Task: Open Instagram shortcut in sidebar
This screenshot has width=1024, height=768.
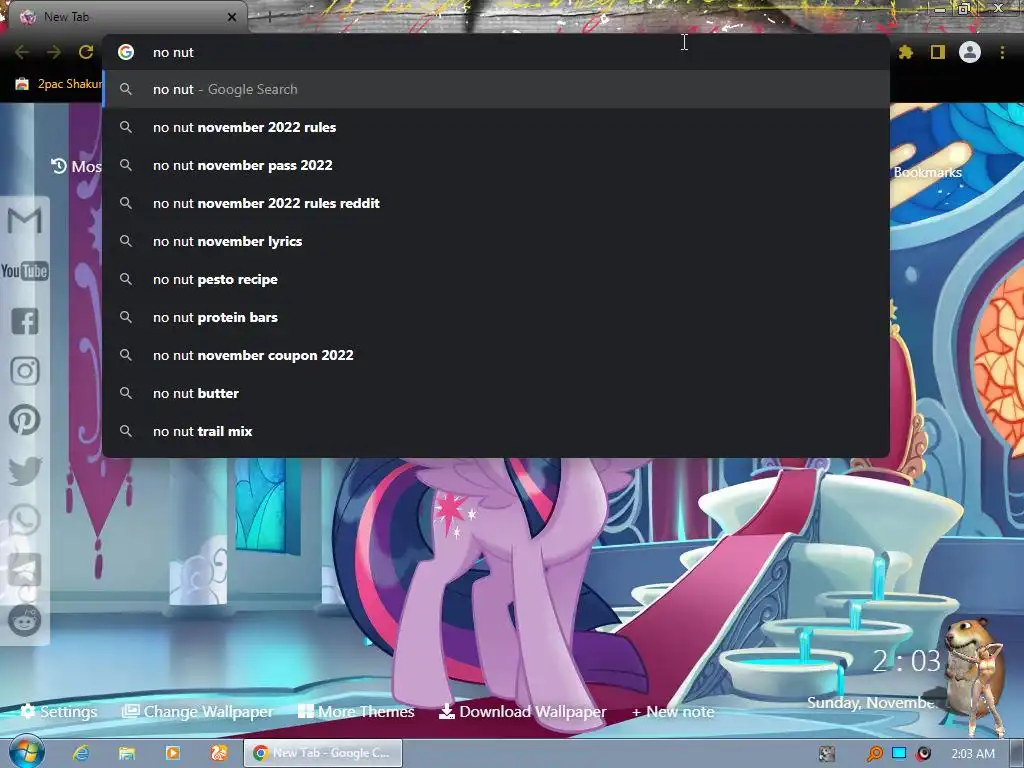Action: point(25,371)
